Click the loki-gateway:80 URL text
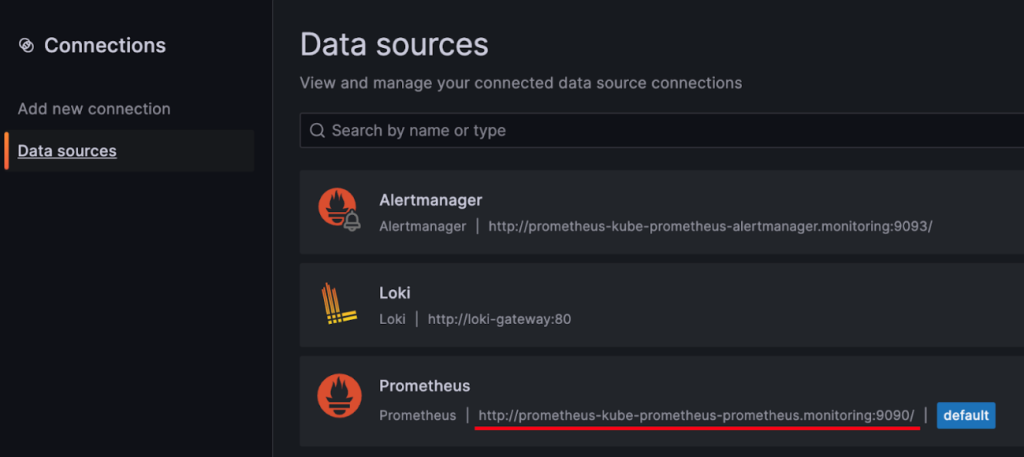Image resolution: width=1024 pixels, height=457 pixels. [499, 319]
